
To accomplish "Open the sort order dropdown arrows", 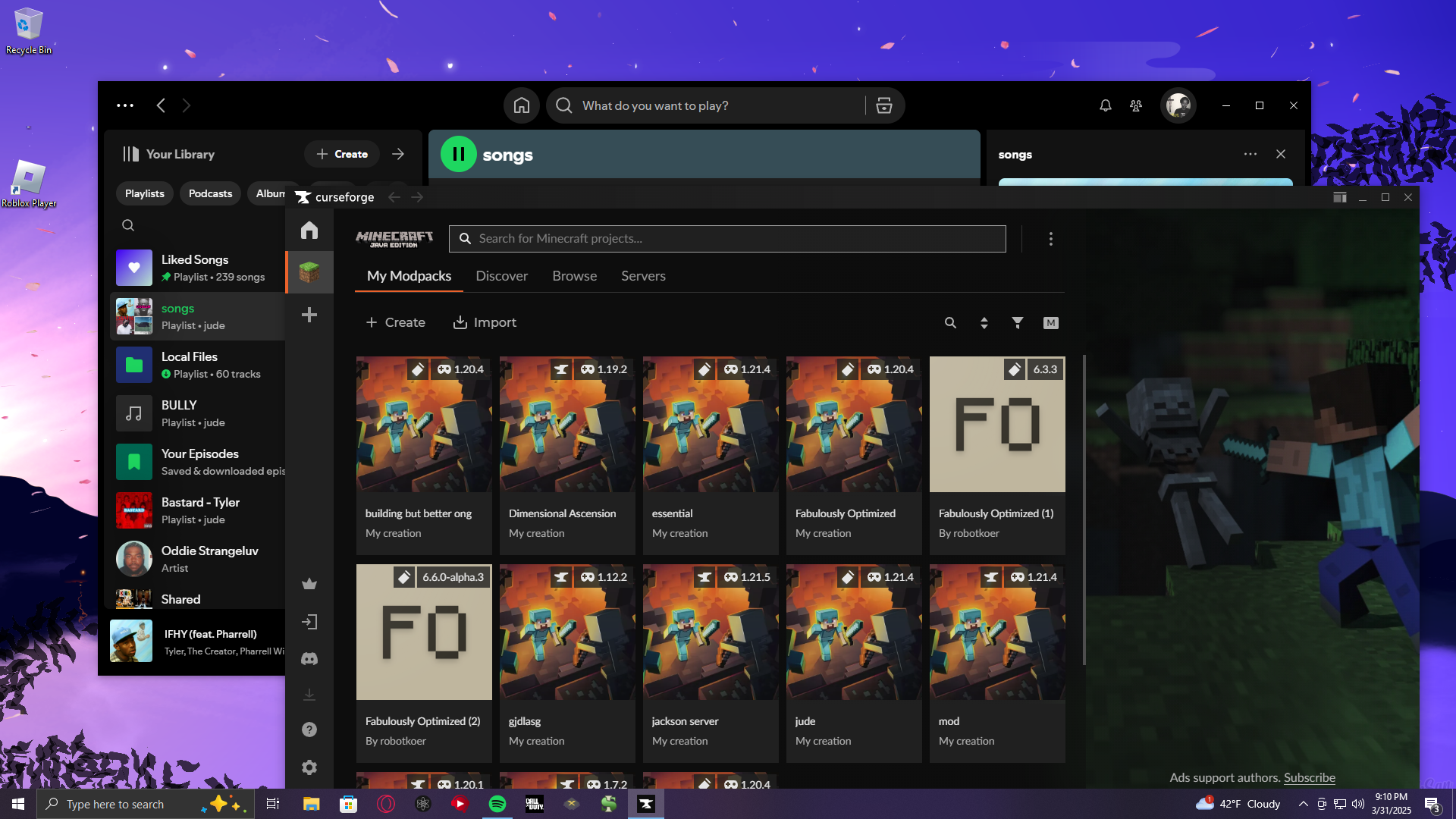I will click(984, 323).
